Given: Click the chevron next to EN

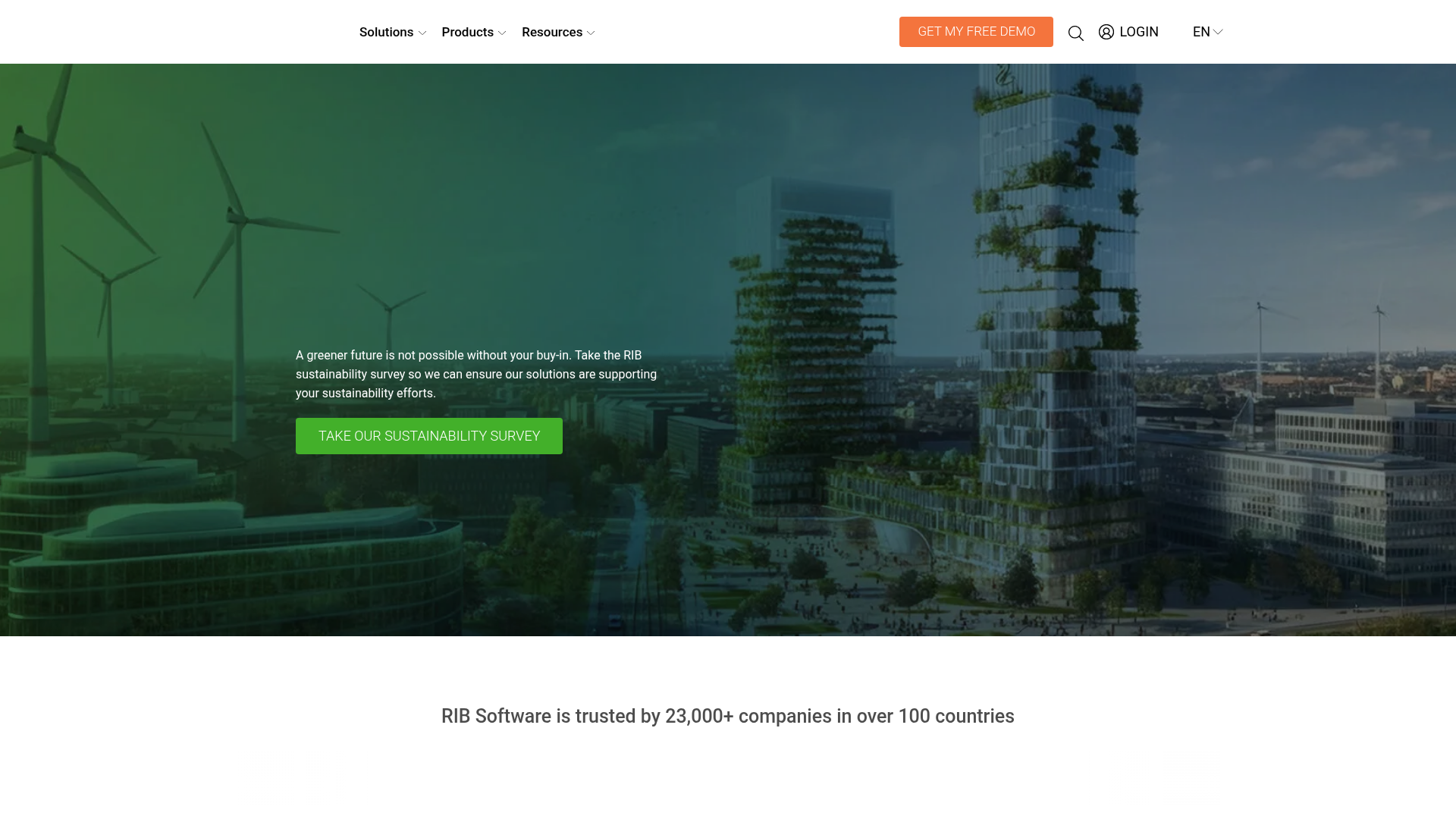Looking at the screenshot, I should pos(1219,33).
